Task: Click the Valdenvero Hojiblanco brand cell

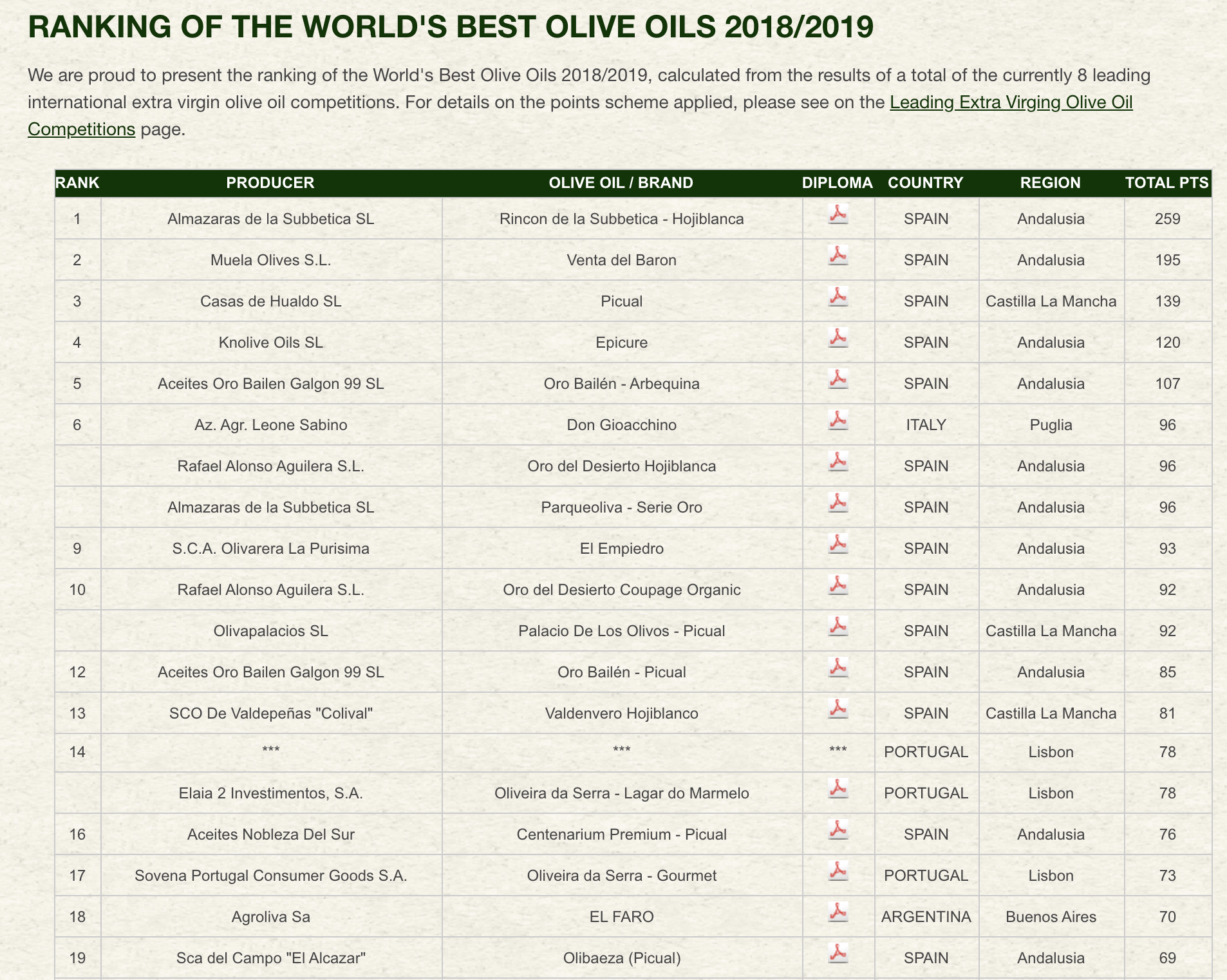Action: pos(622,713)
